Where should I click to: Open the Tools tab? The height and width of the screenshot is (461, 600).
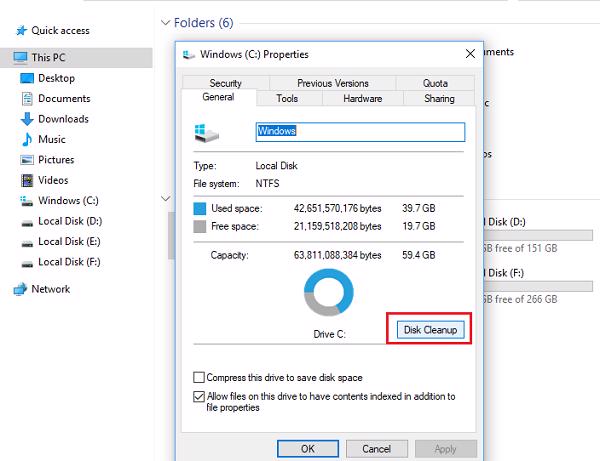pos(287,98)
